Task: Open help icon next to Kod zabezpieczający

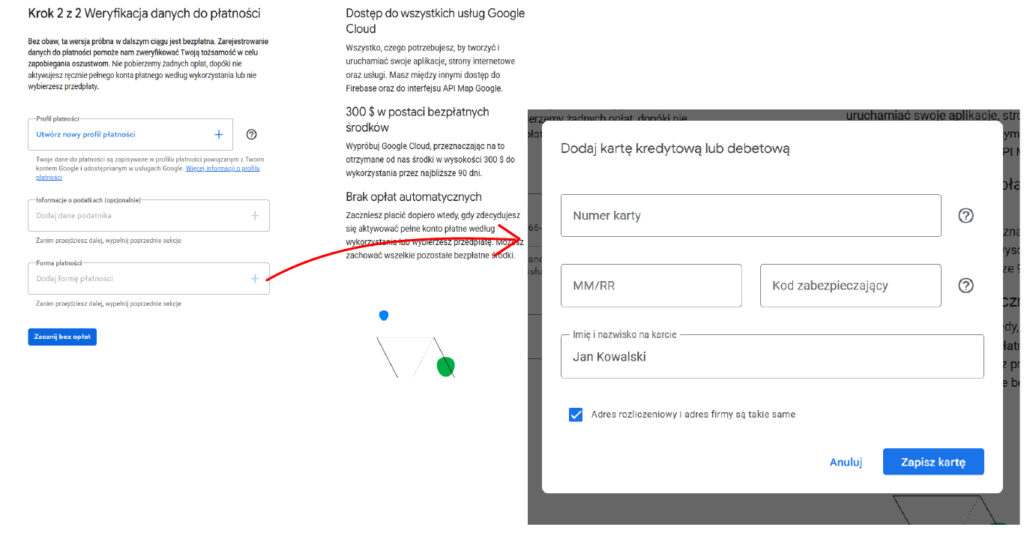Action: click(965, 285)
